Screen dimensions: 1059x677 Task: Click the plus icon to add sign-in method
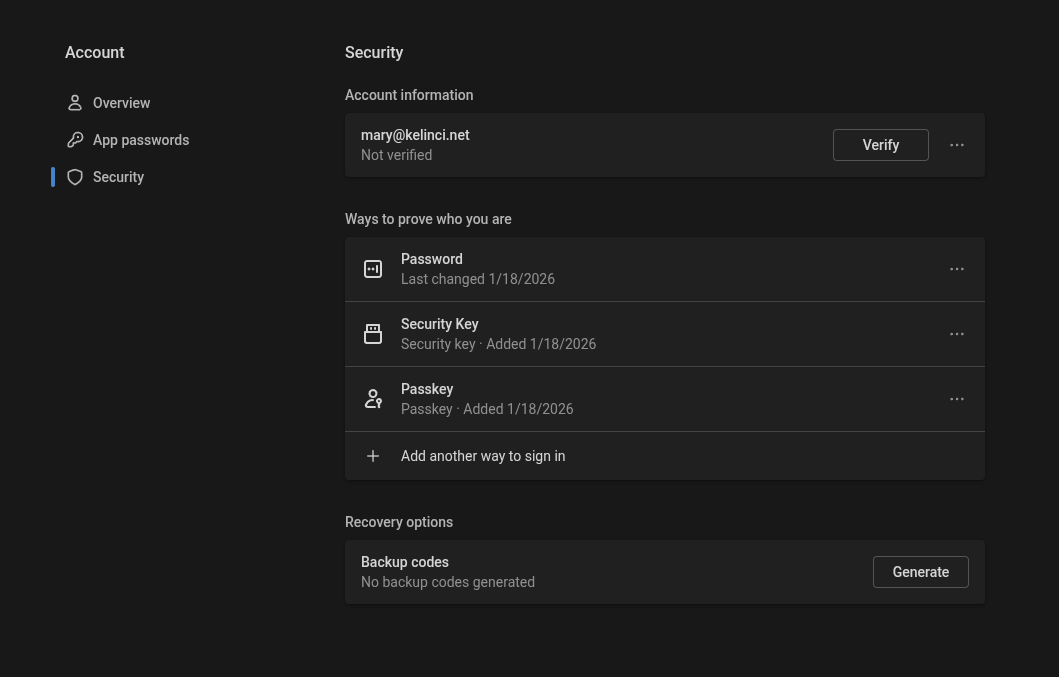(373, 456)
